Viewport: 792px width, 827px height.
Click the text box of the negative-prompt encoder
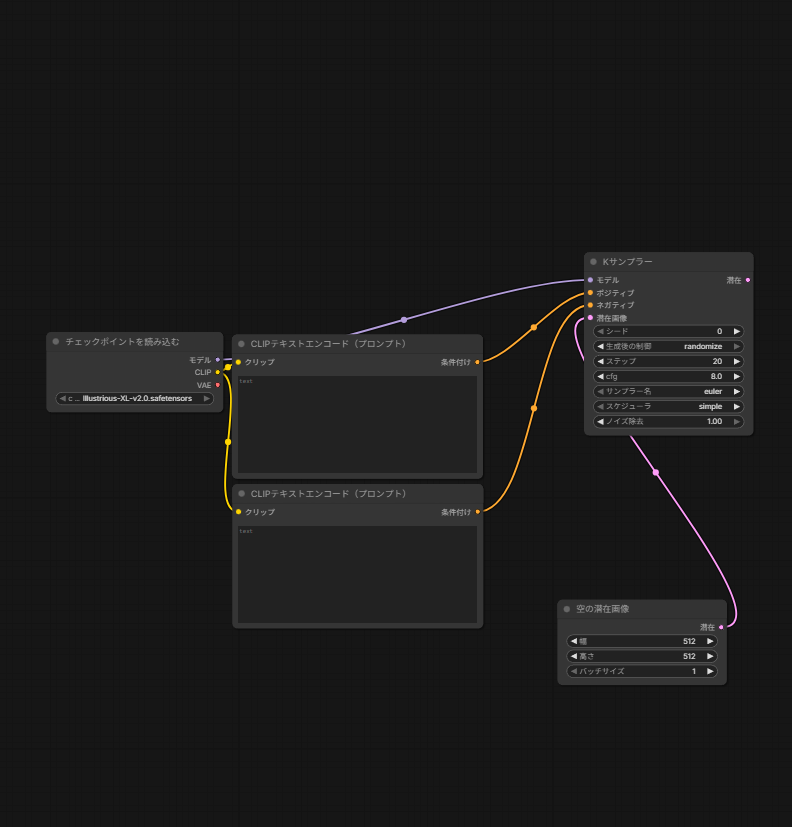(358, 574)
